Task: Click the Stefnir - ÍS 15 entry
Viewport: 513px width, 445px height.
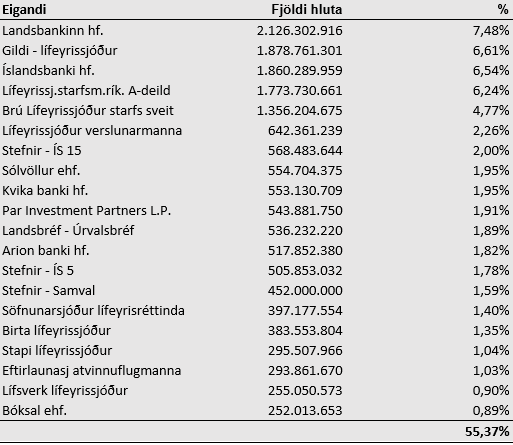Action: pos(42,150)
